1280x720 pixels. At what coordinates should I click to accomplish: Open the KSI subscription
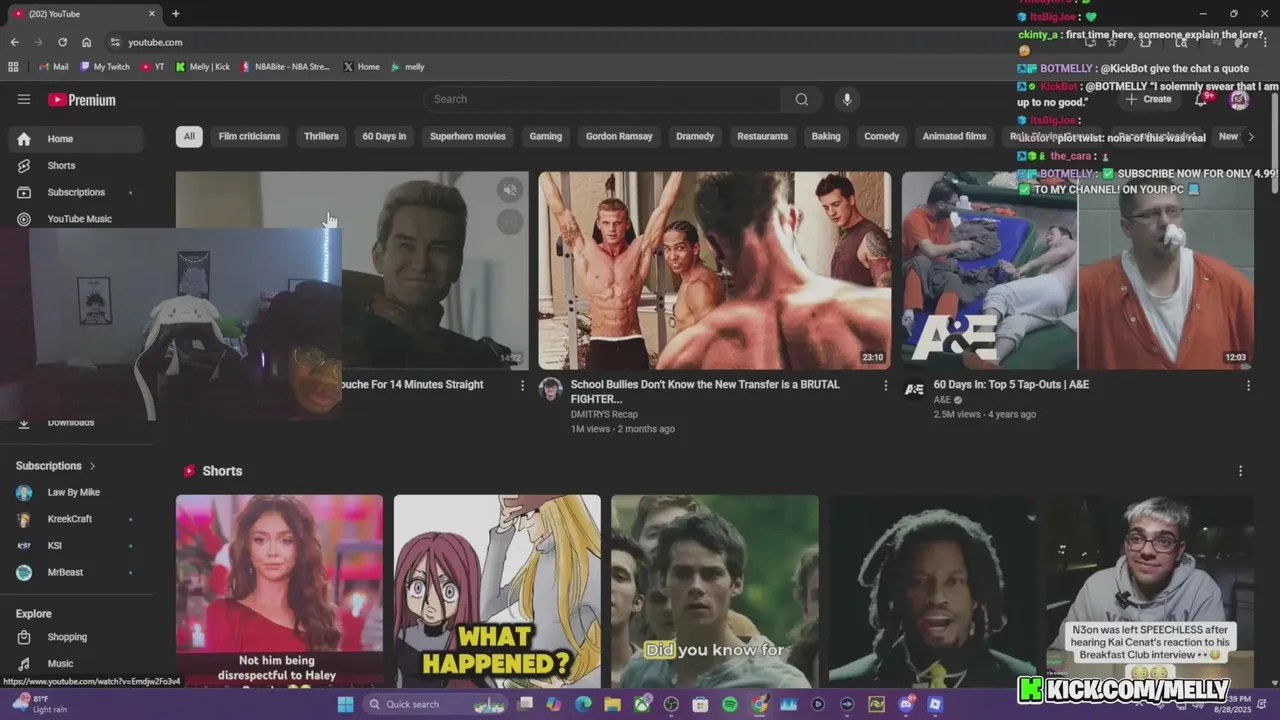tap(75, 546)
